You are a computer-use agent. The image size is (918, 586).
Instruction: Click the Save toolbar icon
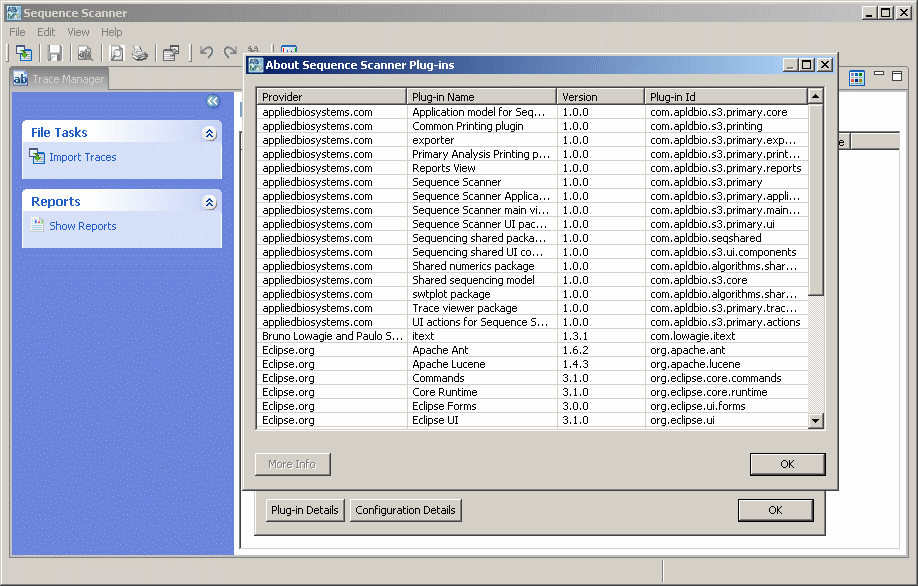pyautogui.click(x=55, y=53)
